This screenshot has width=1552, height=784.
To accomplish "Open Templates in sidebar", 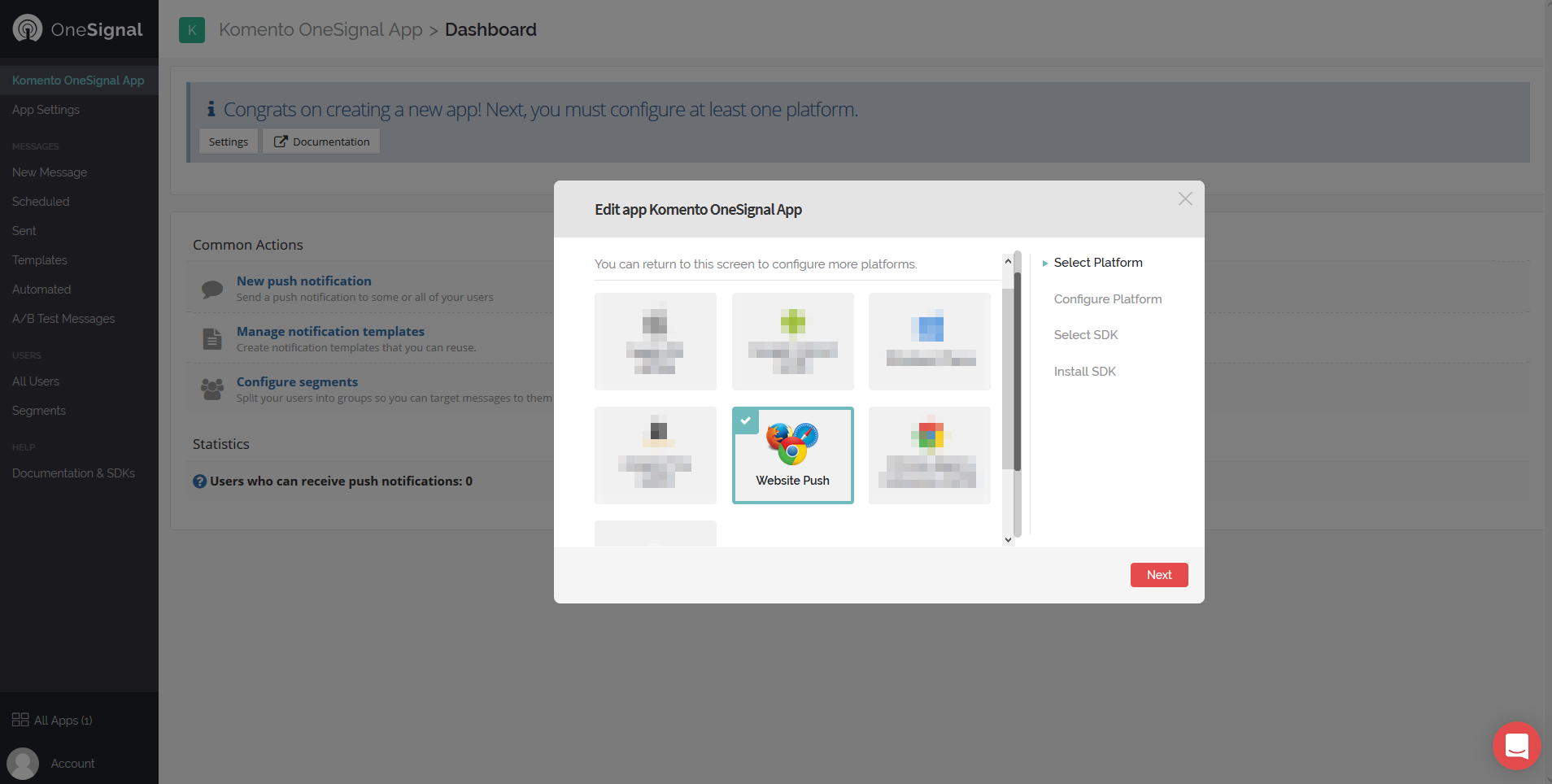I will tap(40, 260).
